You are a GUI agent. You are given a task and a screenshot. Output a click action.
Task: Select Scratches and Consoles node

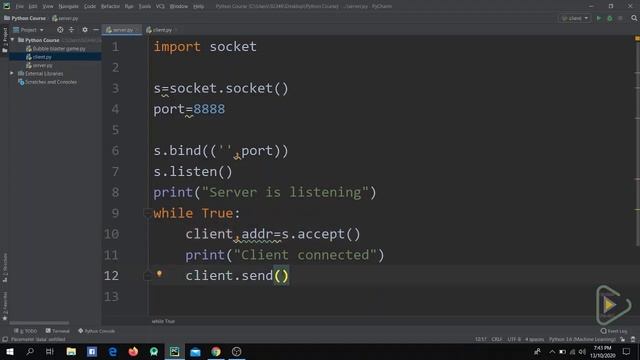[x=47, y=82]
